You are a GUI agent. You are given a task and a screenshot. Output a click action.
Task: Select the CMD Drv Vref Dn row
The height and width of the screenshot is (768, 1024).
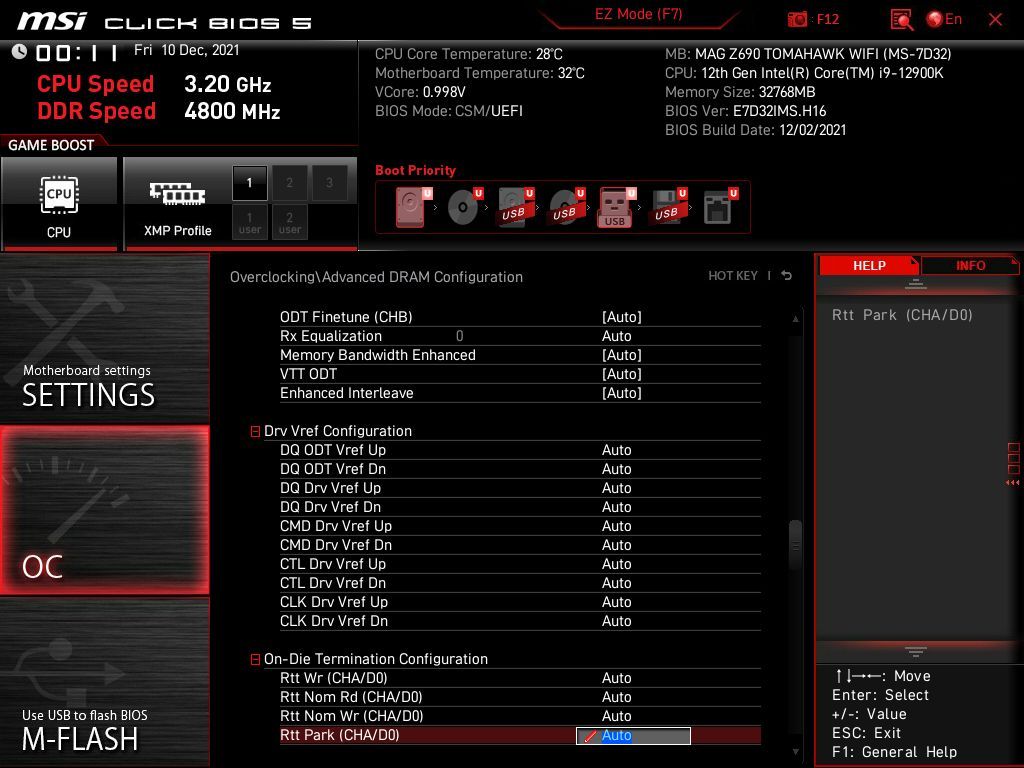[520, 545]
